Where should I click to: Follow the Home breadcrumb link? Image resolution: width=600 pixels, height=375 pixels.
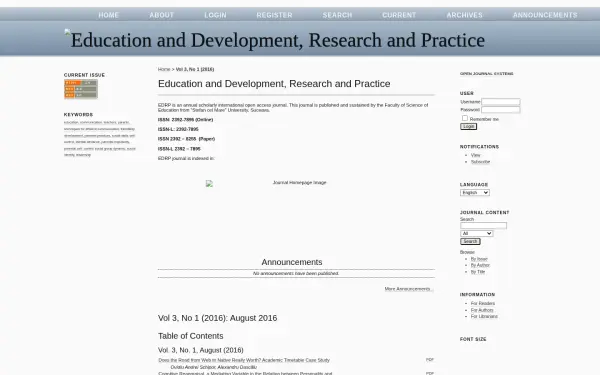click(164, 69)
